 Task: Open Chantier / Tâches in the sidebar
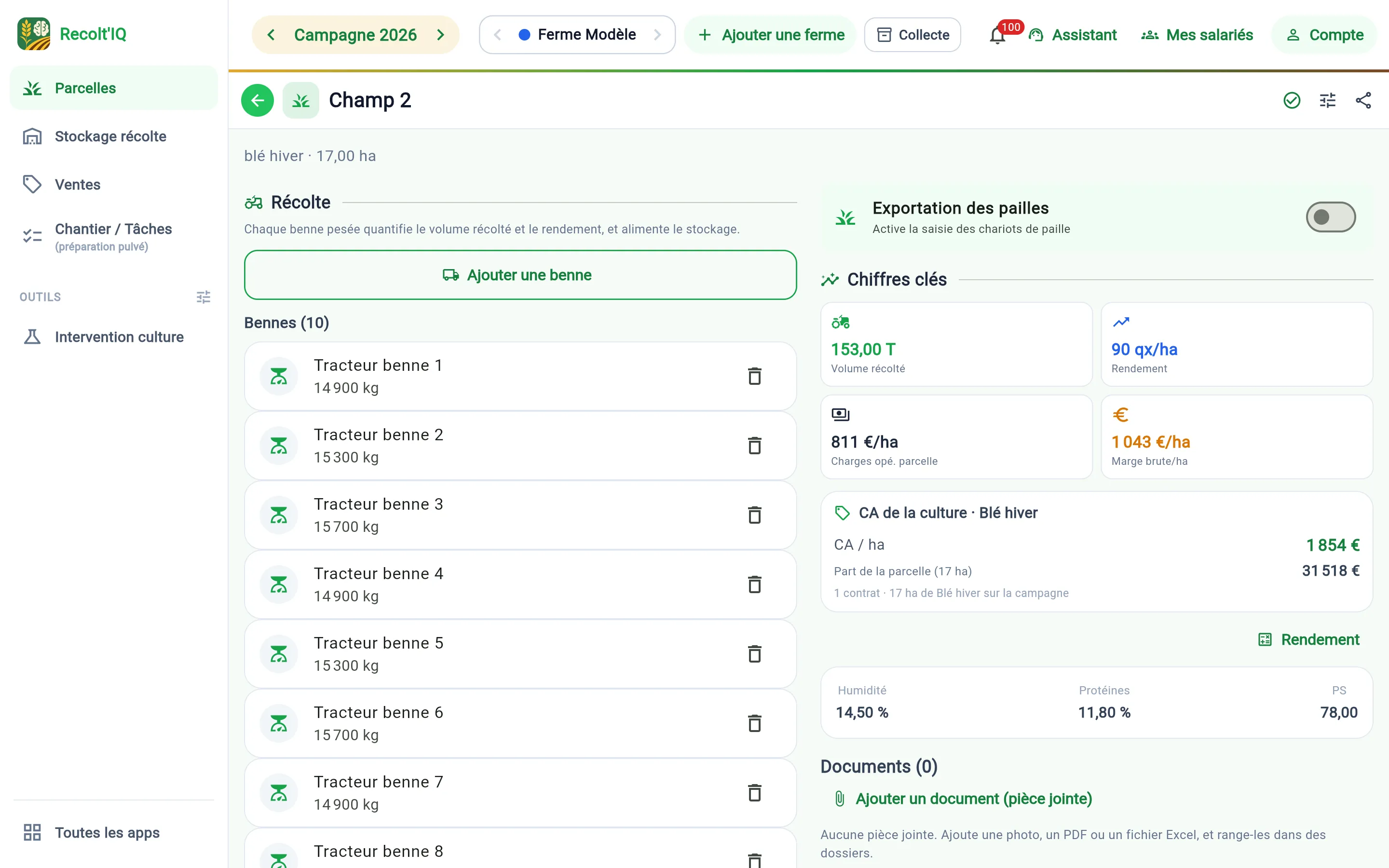pos(114,236)
